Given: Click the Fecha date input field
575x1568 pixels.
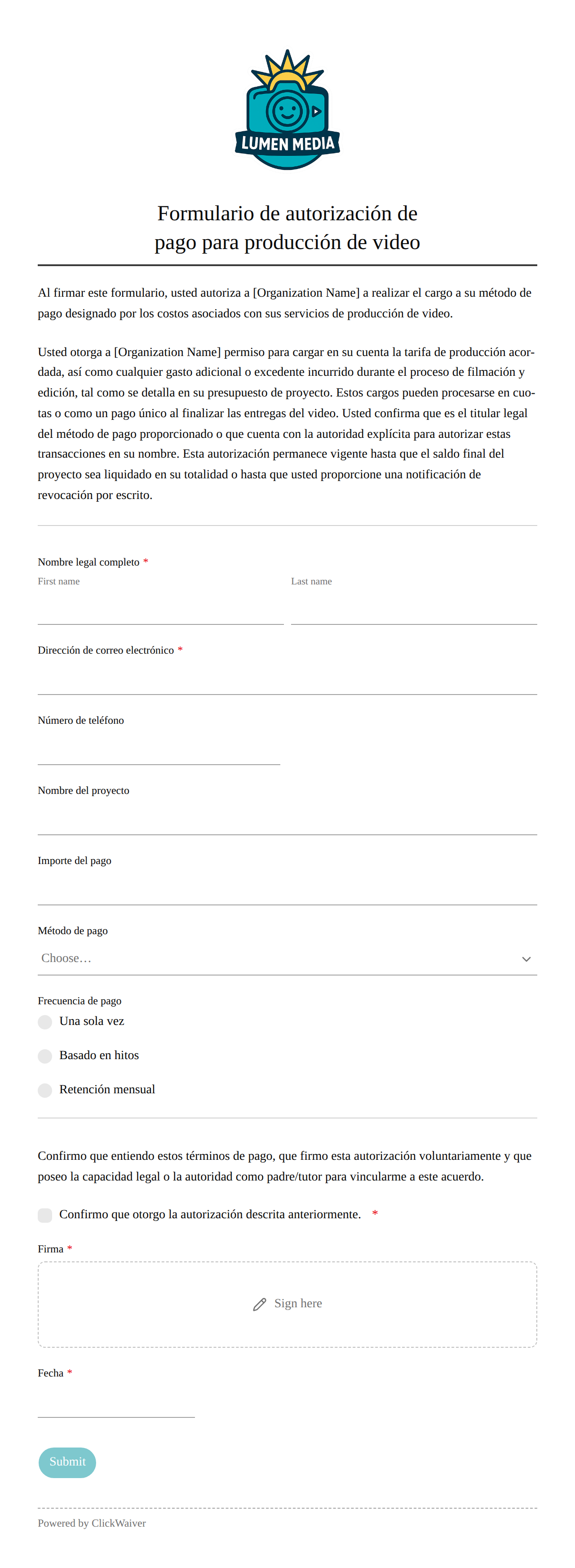Looking at the screenshot, I should 116,1401.
